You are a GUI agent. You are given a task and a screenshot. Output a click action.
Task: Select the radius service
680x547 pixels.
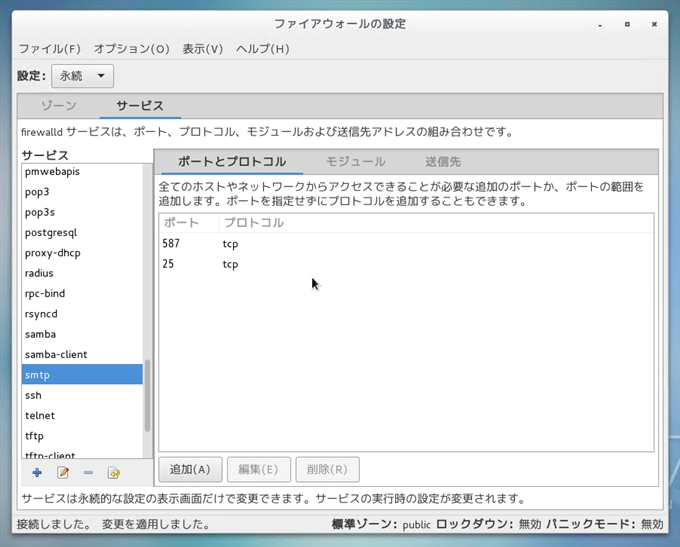82,273
